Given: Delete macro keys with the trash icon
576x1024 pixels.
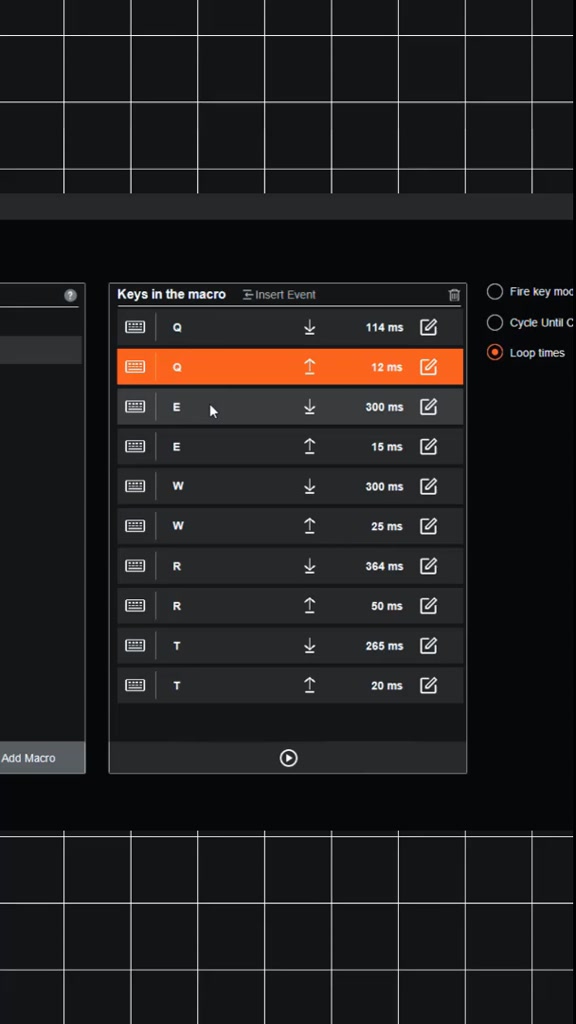Looking at the screenshot, I should pyautogui.click(x=455, y=295).
